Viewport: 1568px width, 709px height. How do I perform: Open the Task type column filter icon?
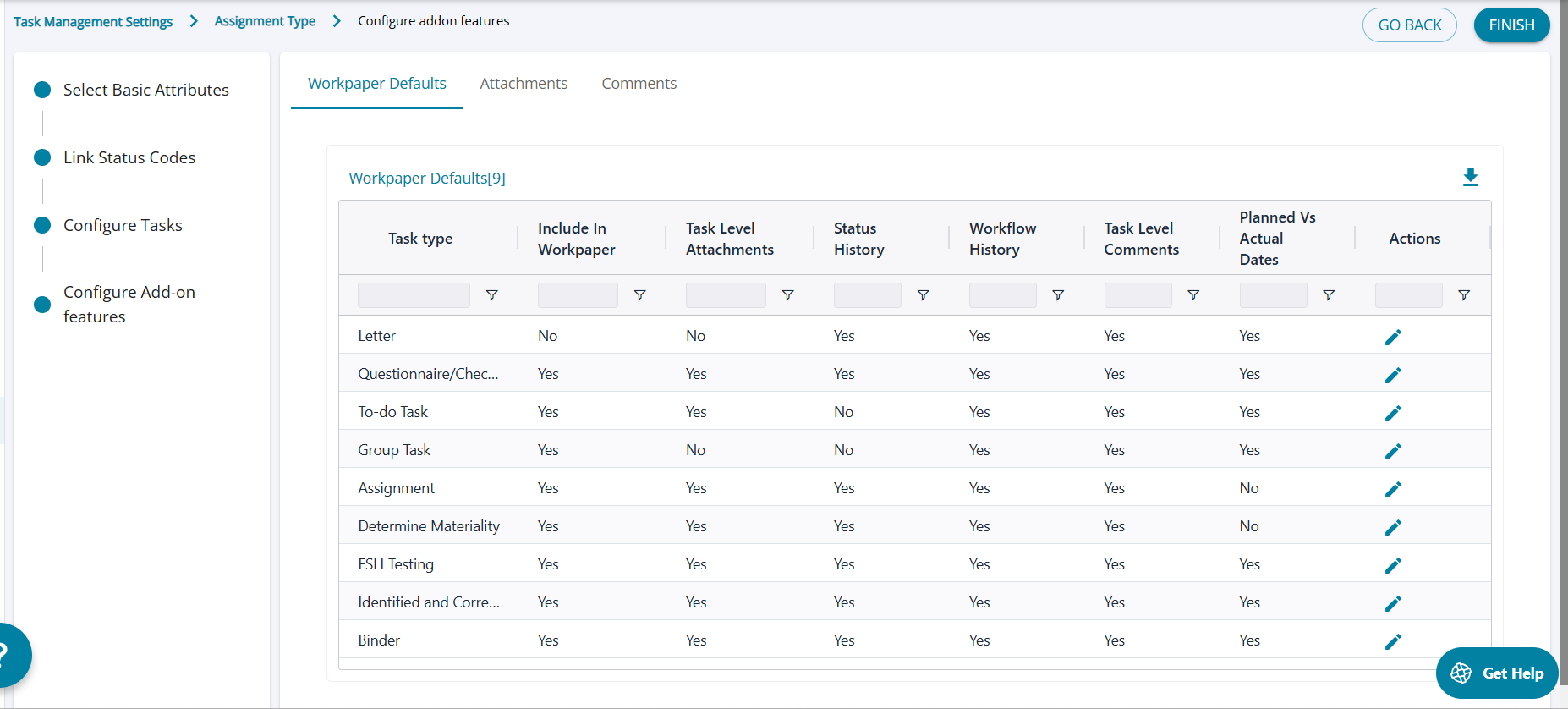[491, 295]
